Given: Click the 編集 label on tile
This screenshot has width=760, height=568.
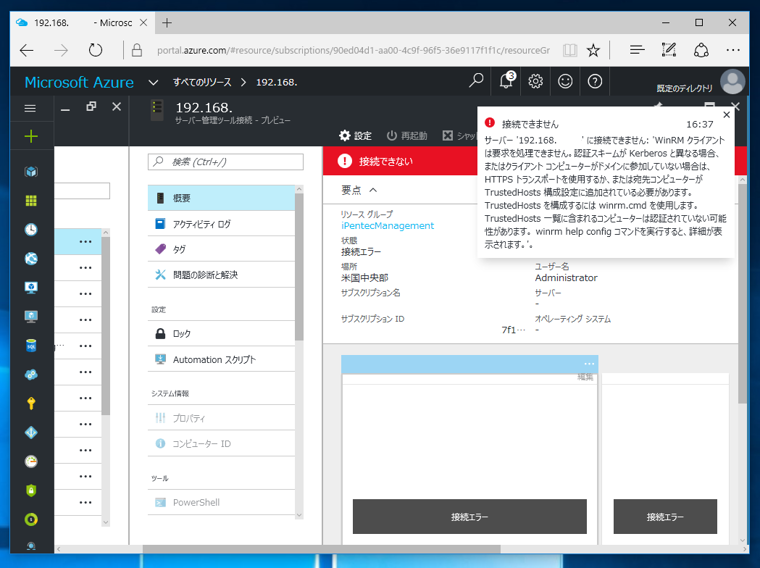Looking at the screenshot, I should (x=585, y=377).
